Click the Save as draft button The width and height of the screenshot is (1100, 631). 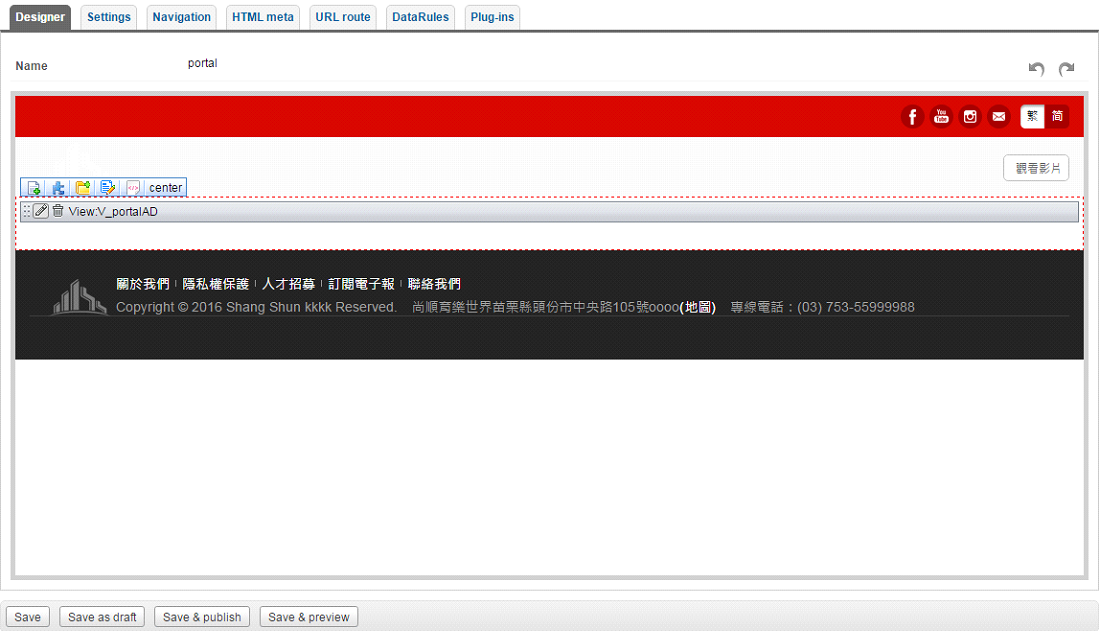pos(102,617)
